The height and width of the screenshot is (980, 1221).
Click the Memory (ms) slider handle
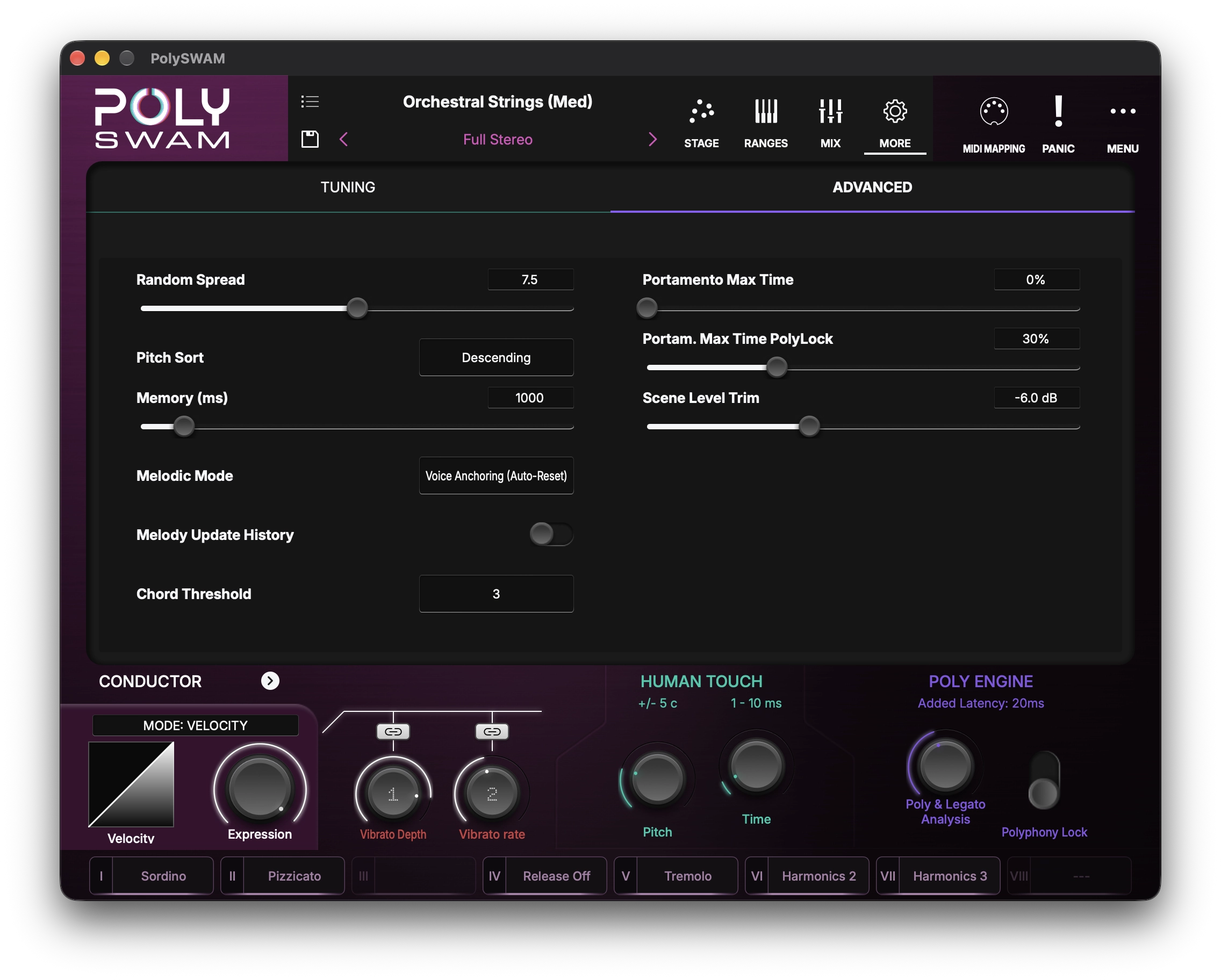pos(183,426)
